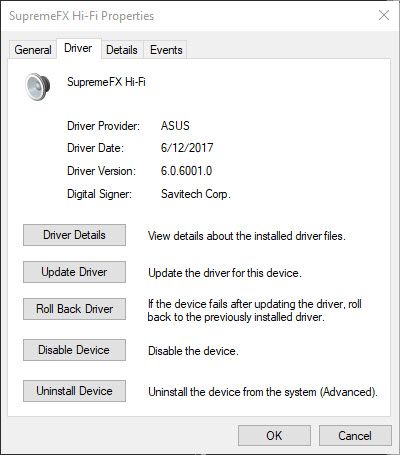Screen dimensions: 400x455
Task: Dismiss dialog with Cancel button
Action: (355, 436)
